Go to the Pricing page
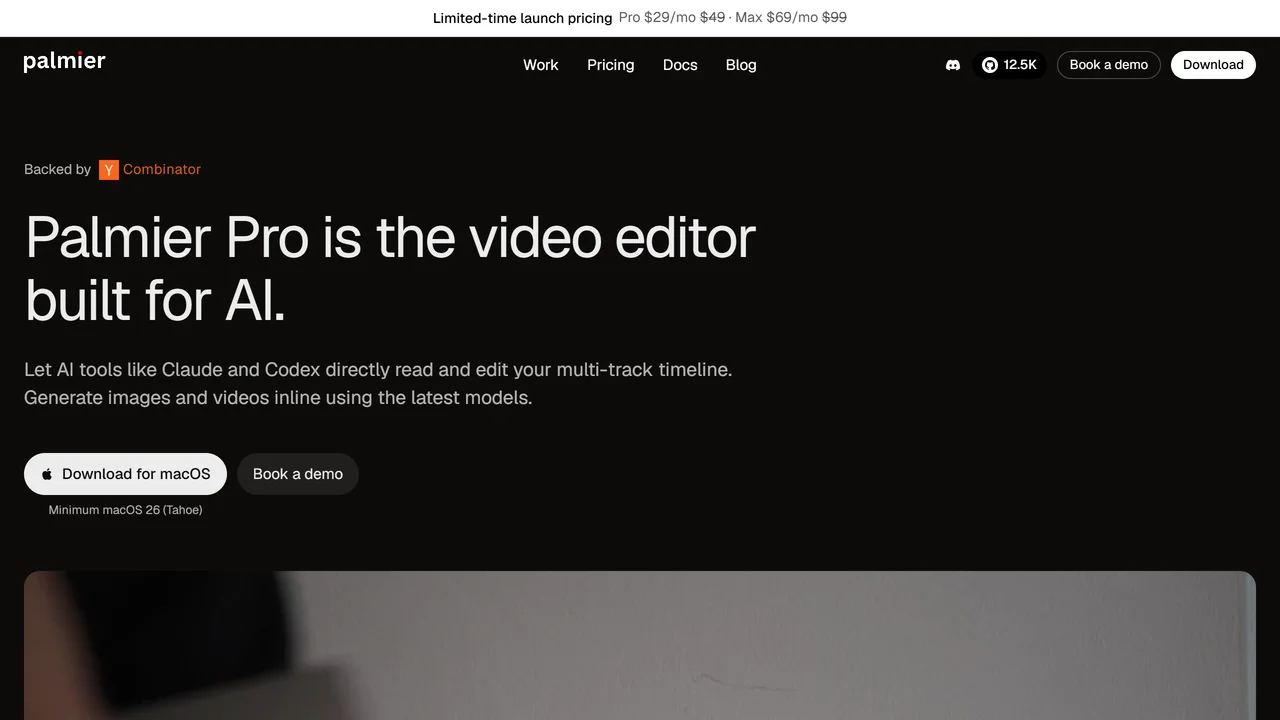 (x=611, y=65)
